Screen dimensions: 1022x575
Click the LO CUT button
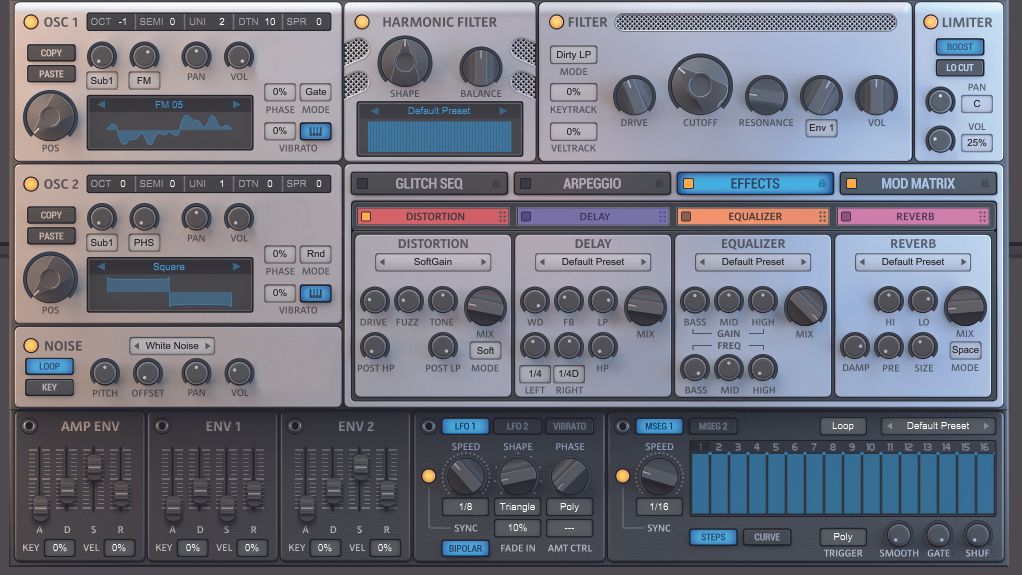coord(959,68)
